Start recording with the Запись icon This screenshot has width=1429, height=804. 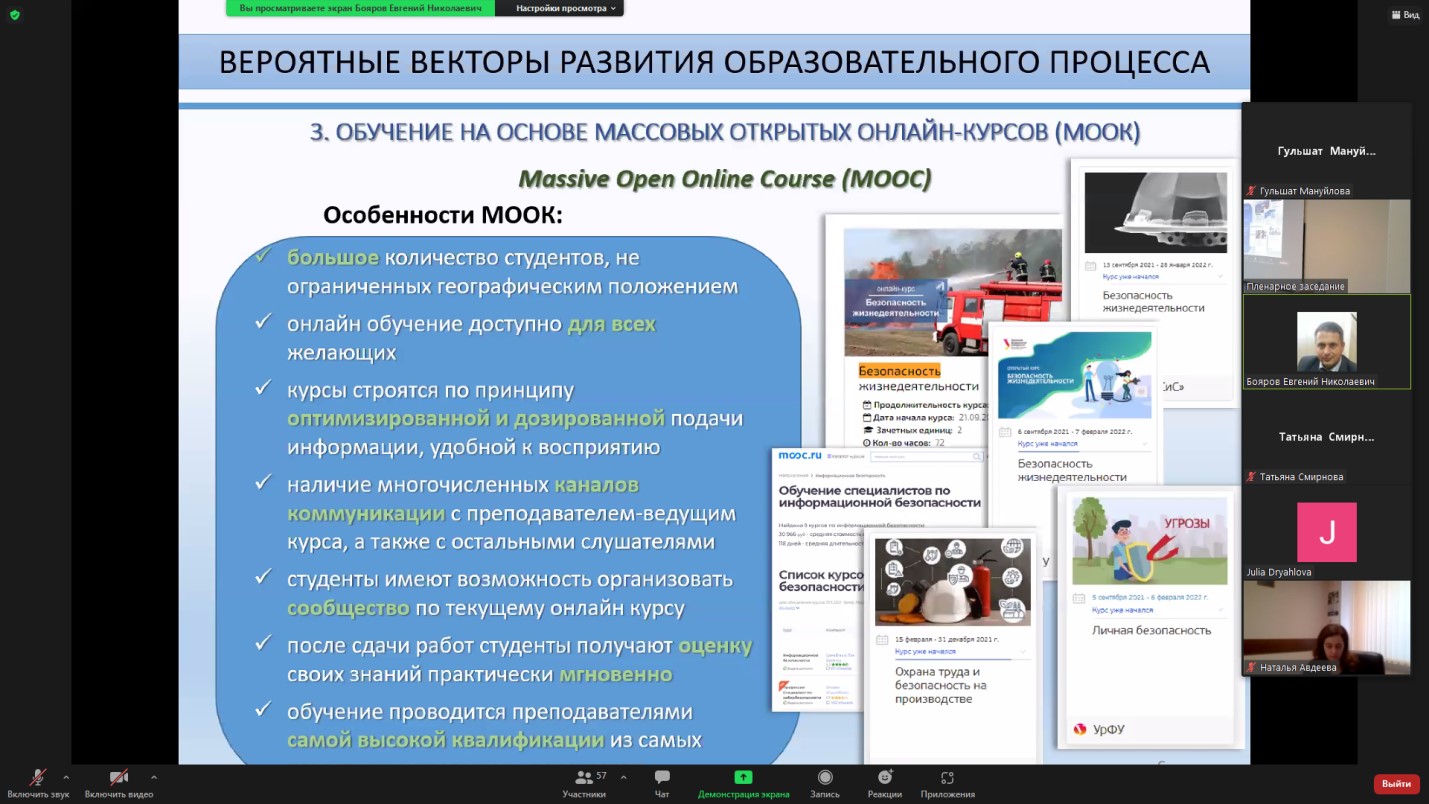pos(825,778)
